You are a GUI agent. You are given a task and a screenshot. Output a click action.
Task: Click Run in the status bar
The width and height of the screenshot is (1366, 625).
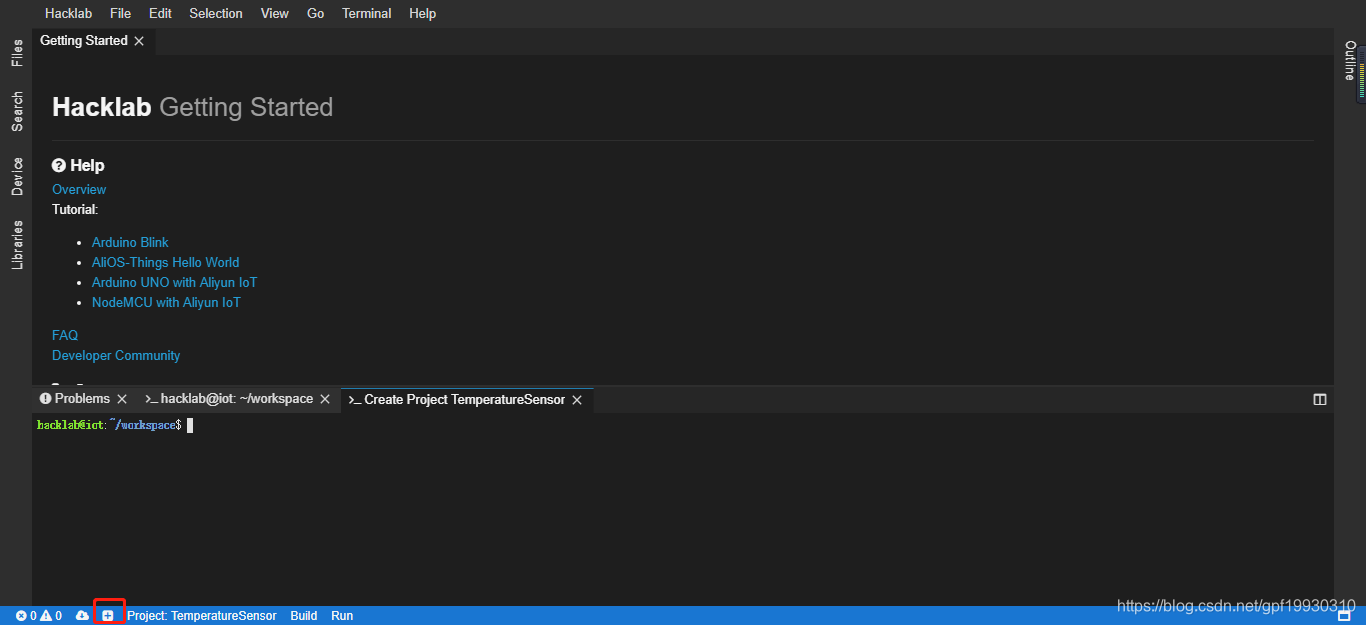342,616
